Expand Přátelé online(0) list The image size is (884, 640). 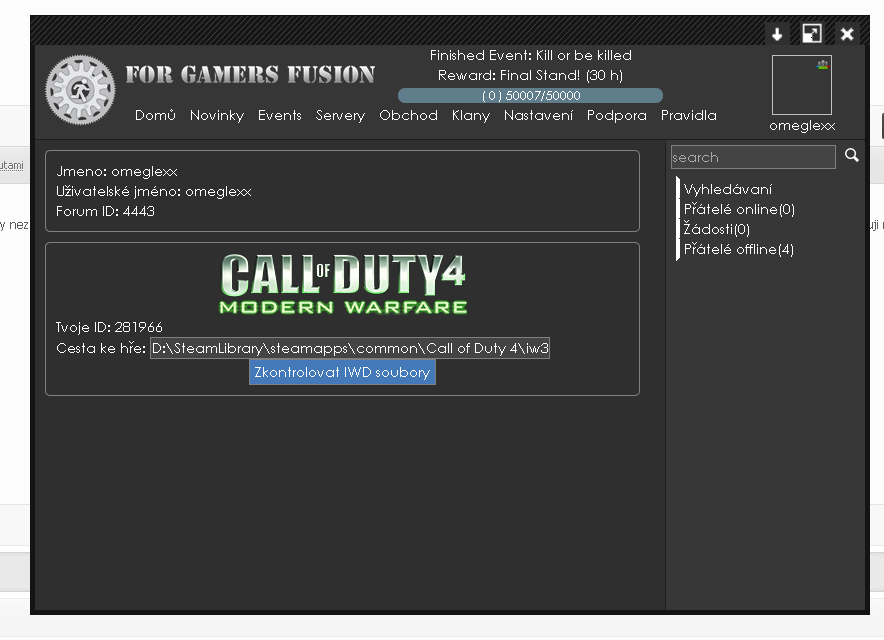739,209
